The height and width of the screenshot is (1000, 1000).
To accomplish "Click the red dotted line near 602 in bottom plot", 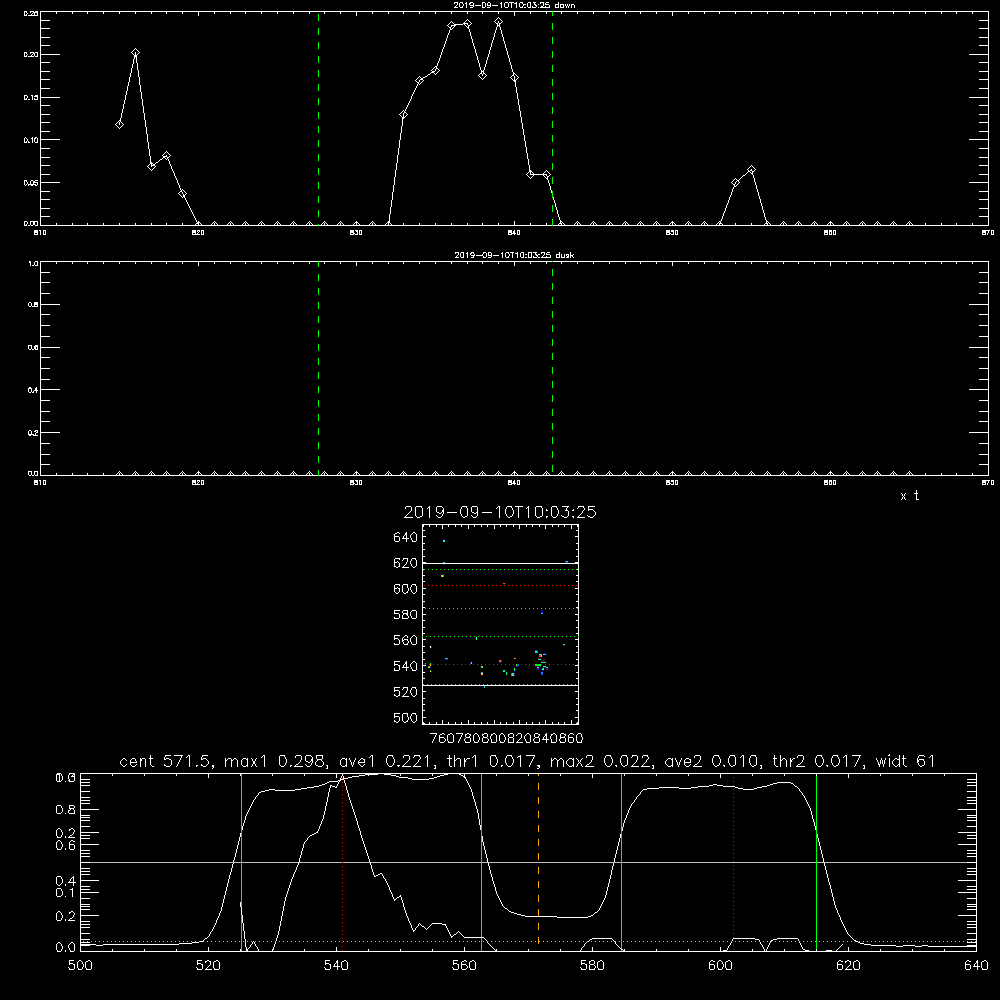I will (733, 861).
